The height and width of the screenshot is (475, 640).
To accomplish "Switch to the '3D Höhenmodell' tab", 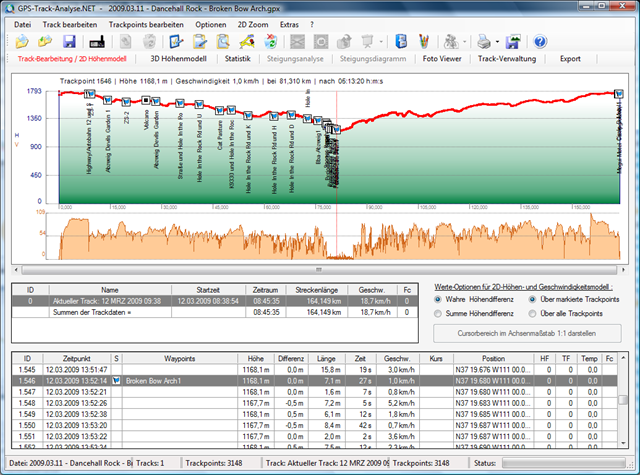I will 179,59.
